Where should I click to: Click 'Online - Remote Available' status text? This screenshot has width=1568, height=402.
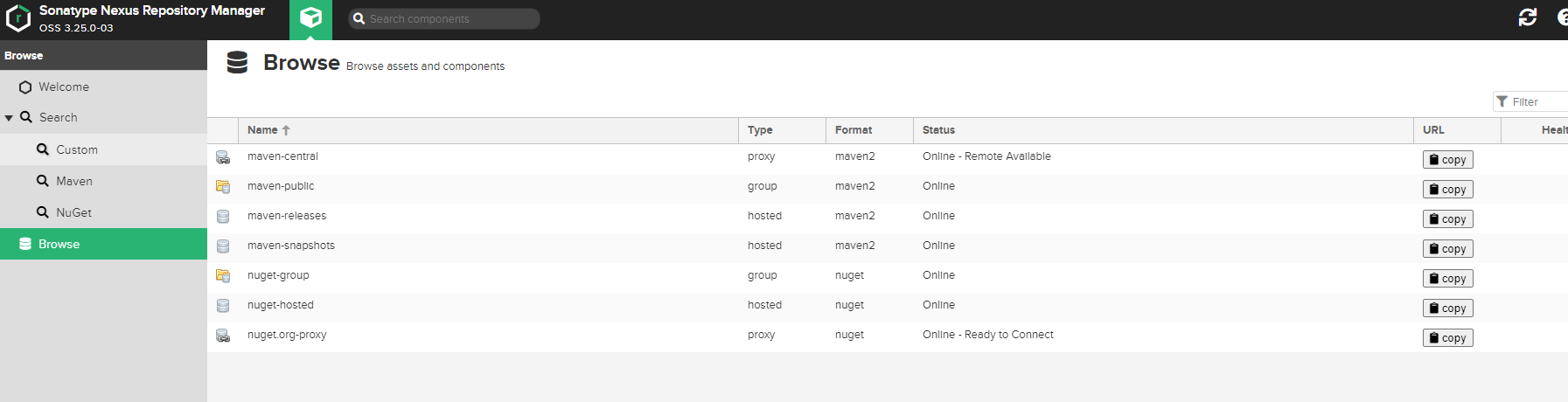click(986, 156)
